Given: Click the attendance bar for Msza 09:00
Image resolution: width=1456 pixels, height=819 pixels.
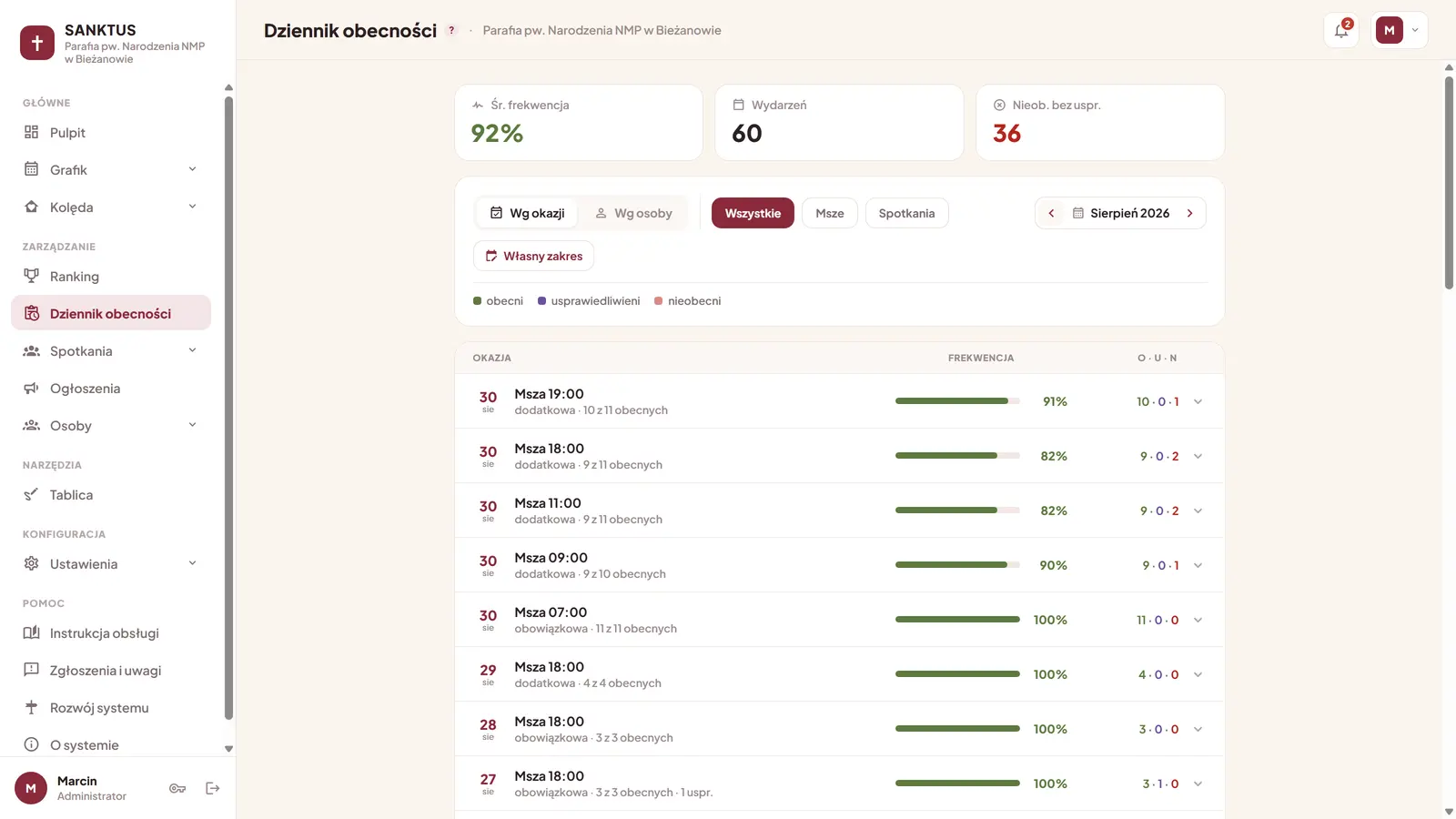Looking at the screenshot, I should click(x=957, y=565).
